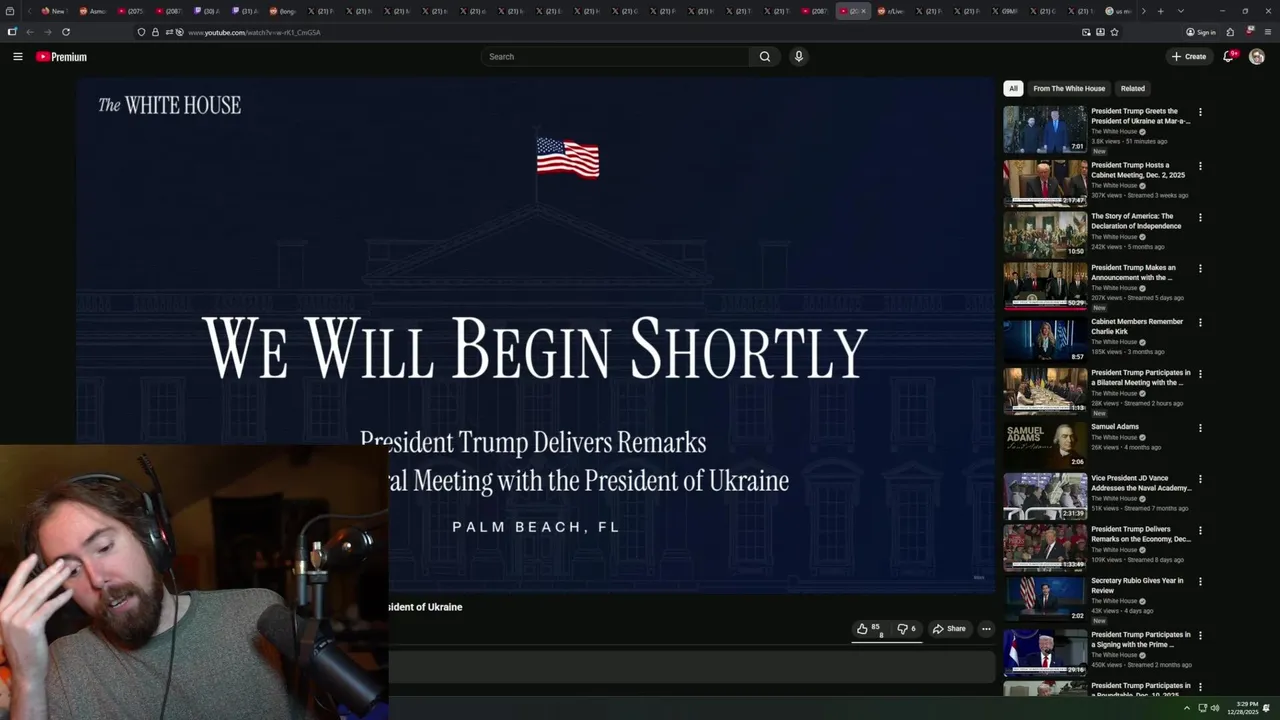
Task: Open options for 'President Trump Greets the President of Ukraine'
Action: point(1200,112)
